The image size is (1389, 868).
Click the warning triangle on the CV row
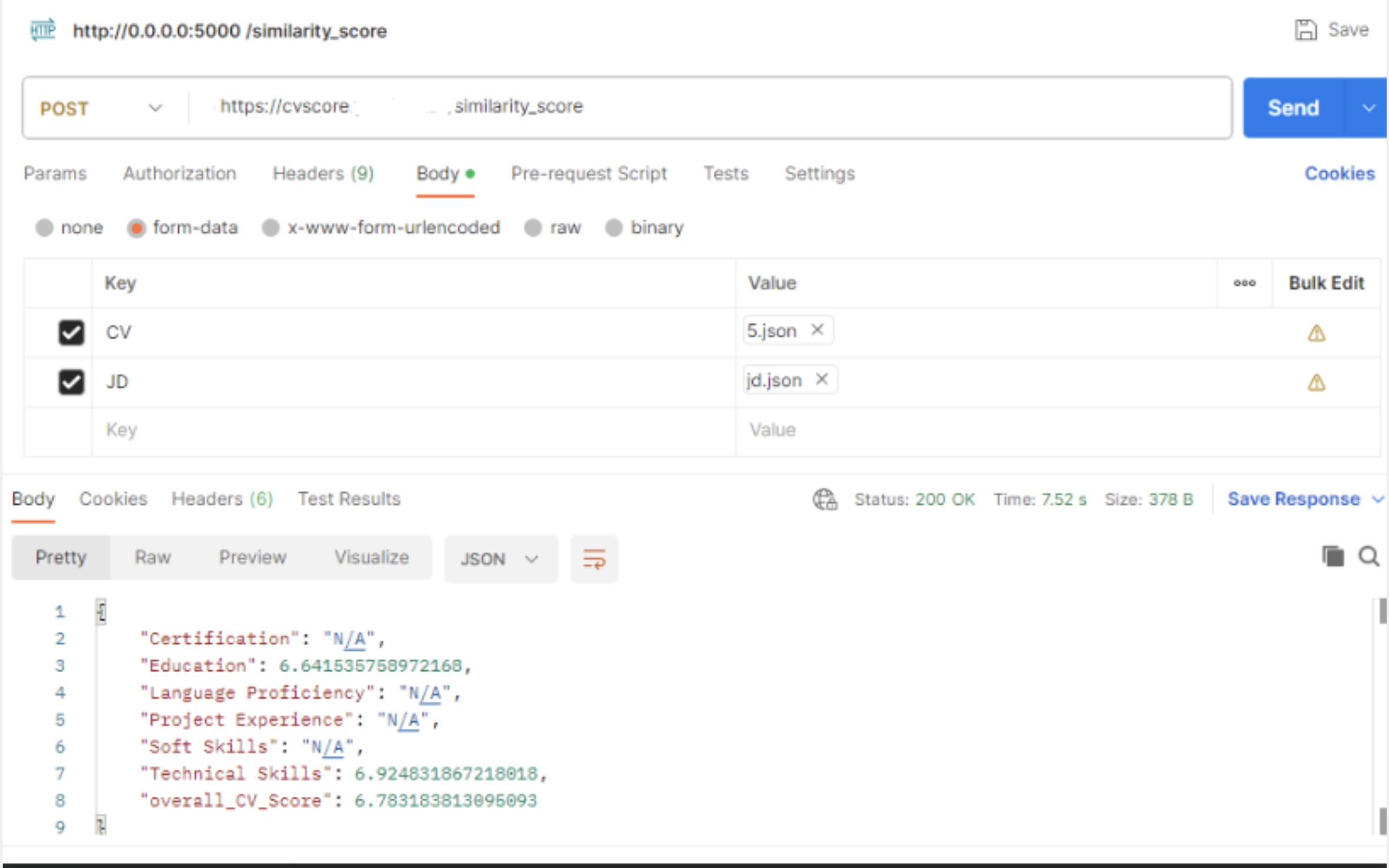tap(1316, 332)
